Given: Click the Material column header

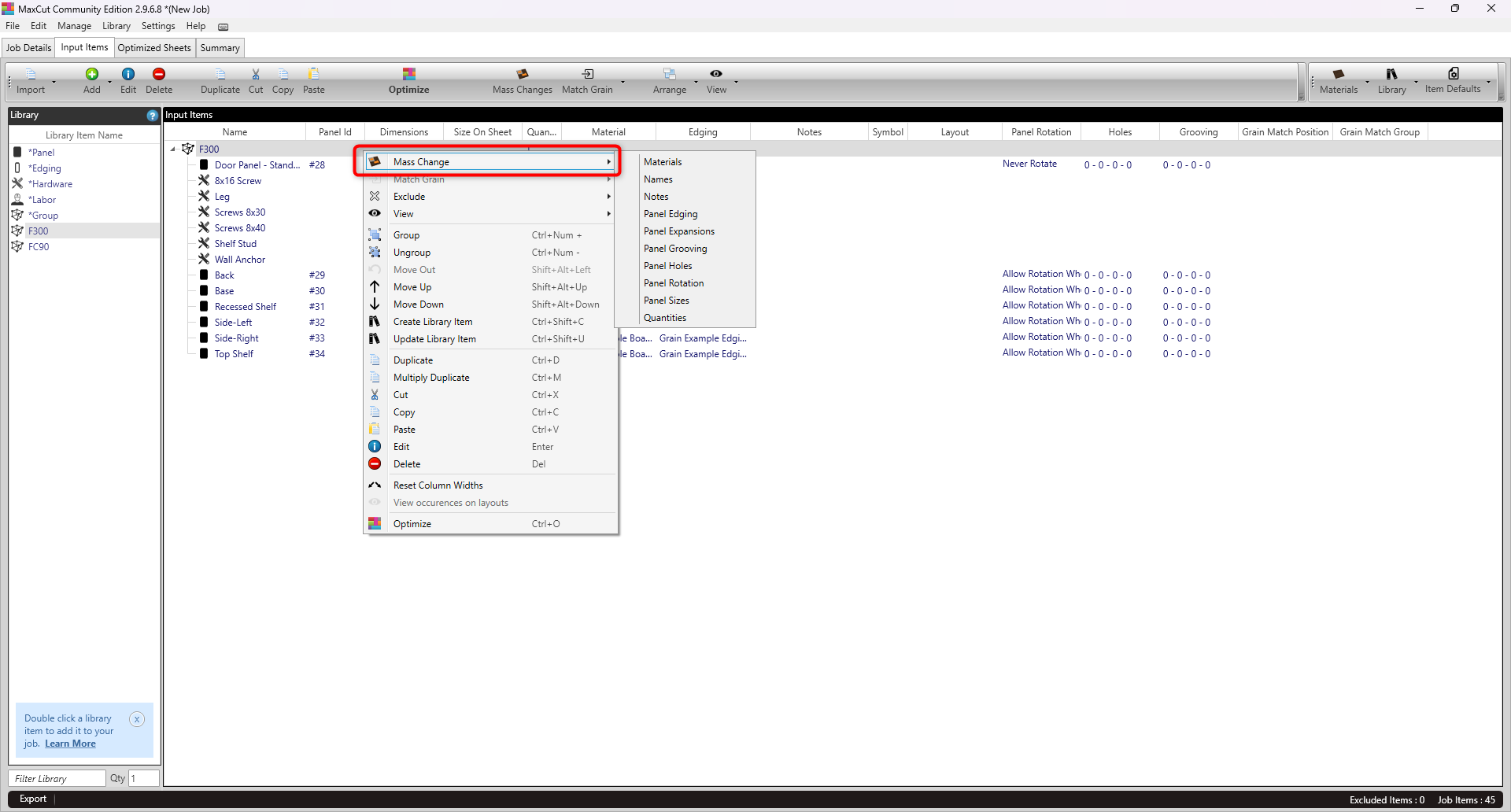Looking at the screenshot, I should 608,132.
